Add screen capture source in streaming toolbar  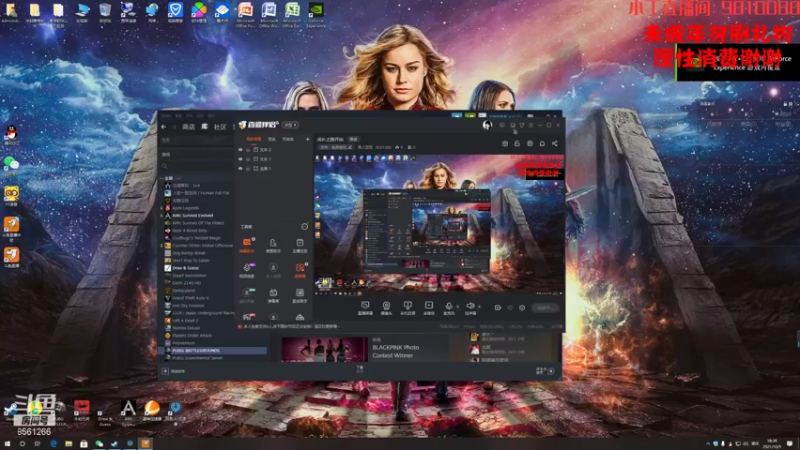point(365,307)
